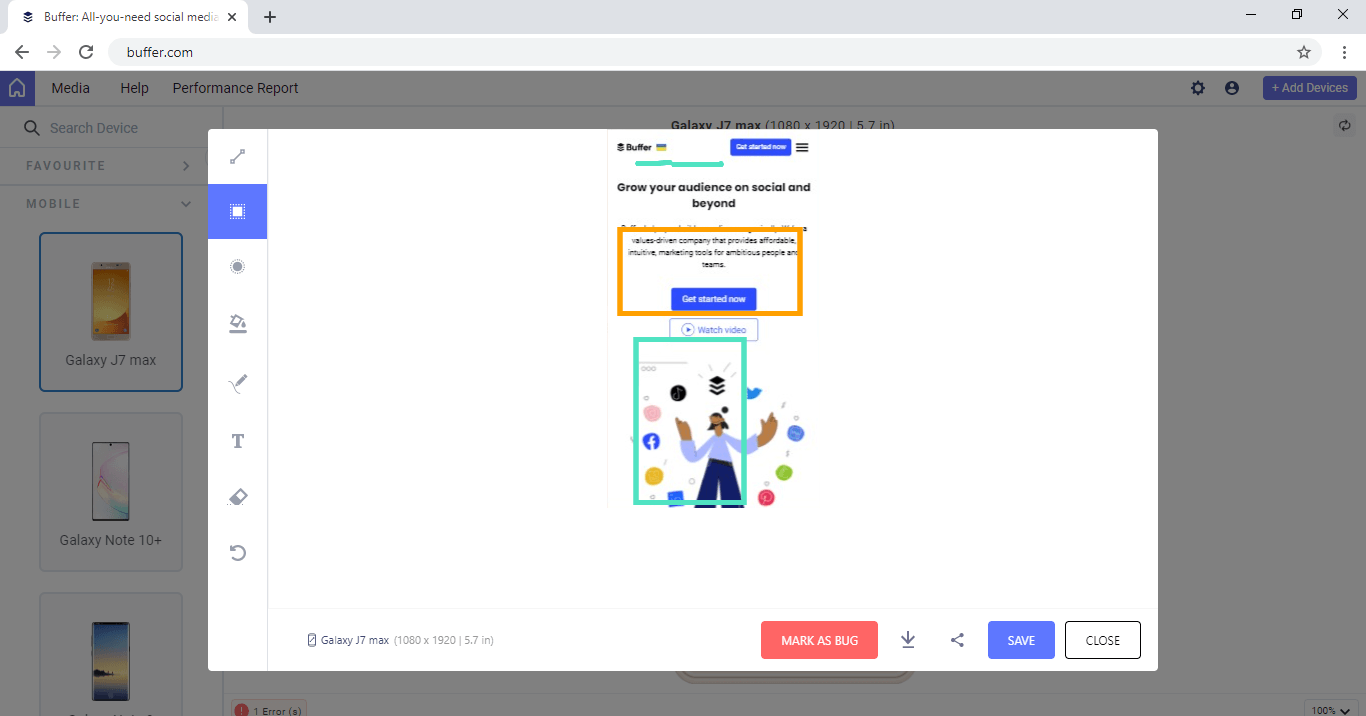The width and height of the screenshot is (1366, 716).
Task: Select the color fill tool
Action: click(x=237, y=323)
